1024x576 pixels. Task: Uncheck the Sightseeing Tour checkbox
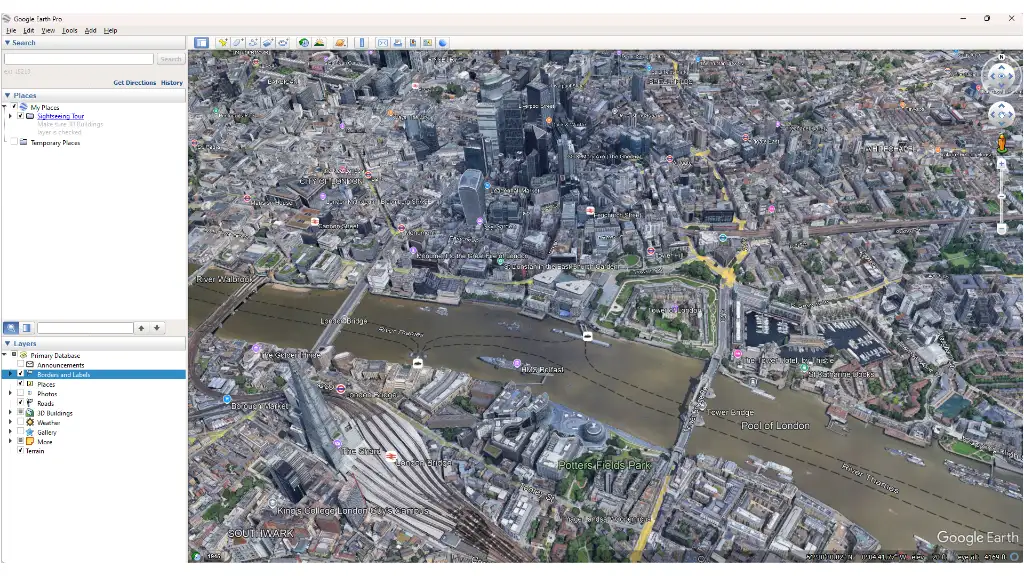point(21,116)
